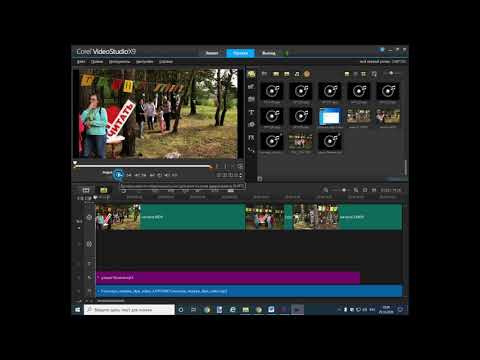Open the Файл menu
This screenshot has width=480, height=360.
pos(81,62)
